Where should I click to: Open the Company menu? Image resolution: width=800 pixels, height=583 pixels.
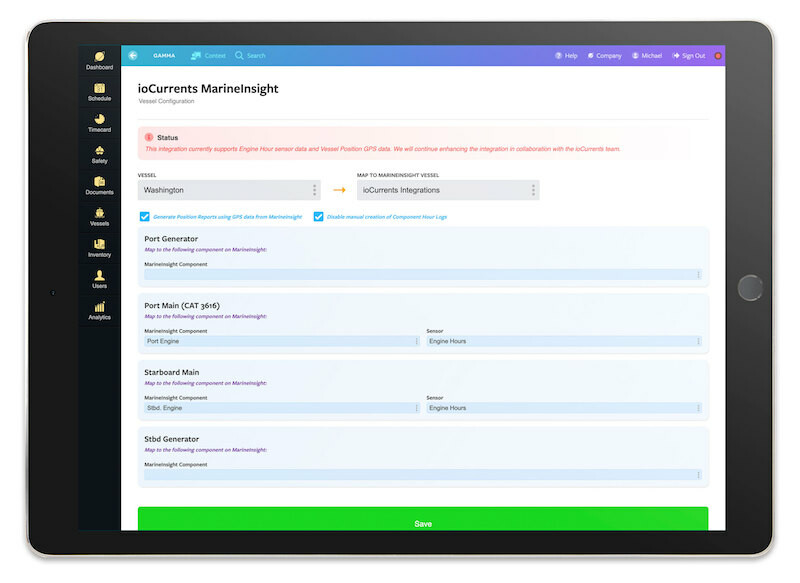point(604,56)
